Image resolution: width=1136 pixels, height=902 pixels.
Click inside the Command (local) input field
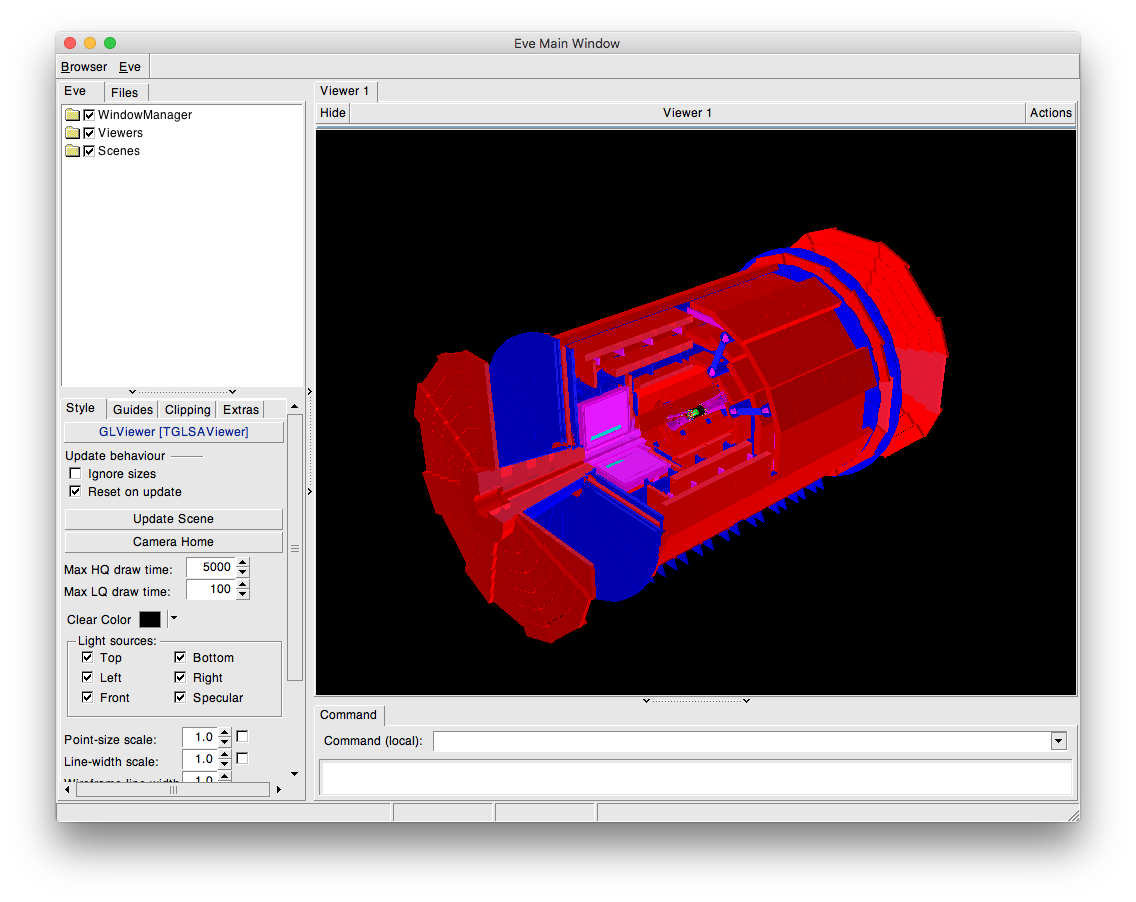(x=740, y=741)
